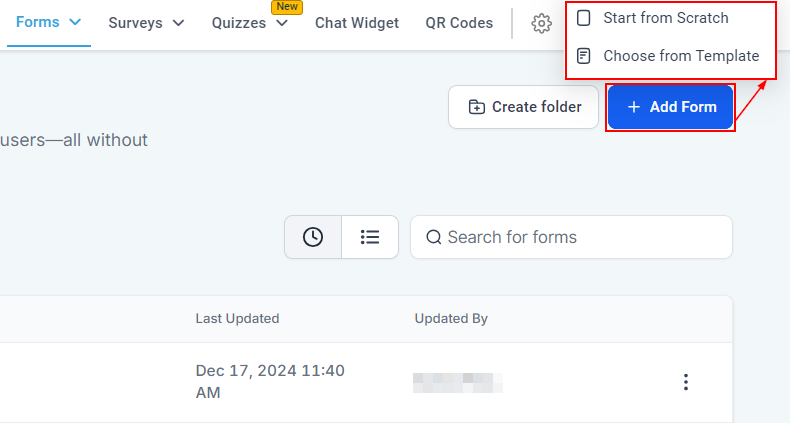Screen dimensions: 790x423
Task: Switch to the list view
Action: [370, 237]
